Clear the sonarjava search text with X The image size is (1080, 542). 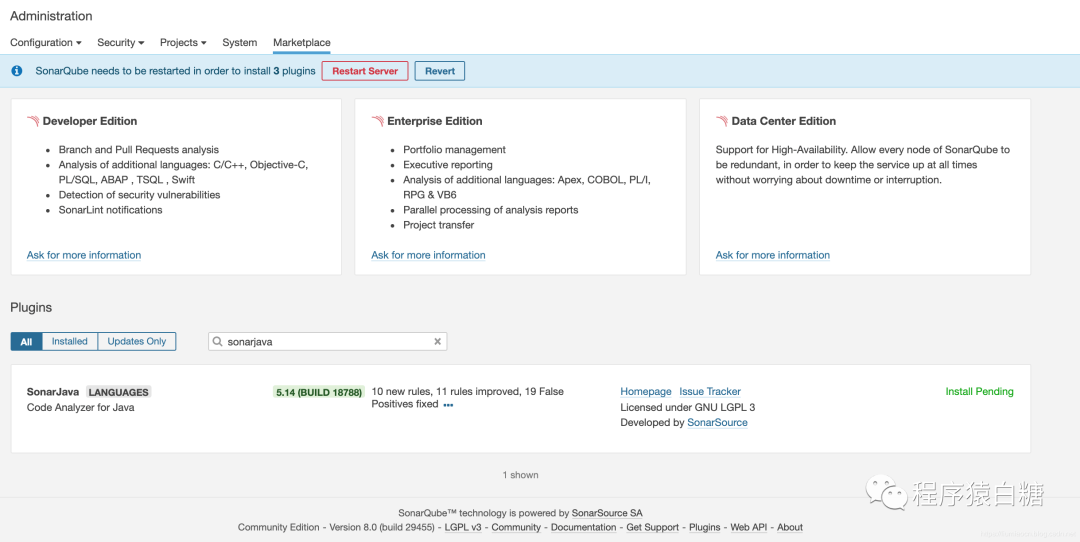click(437, 342)
